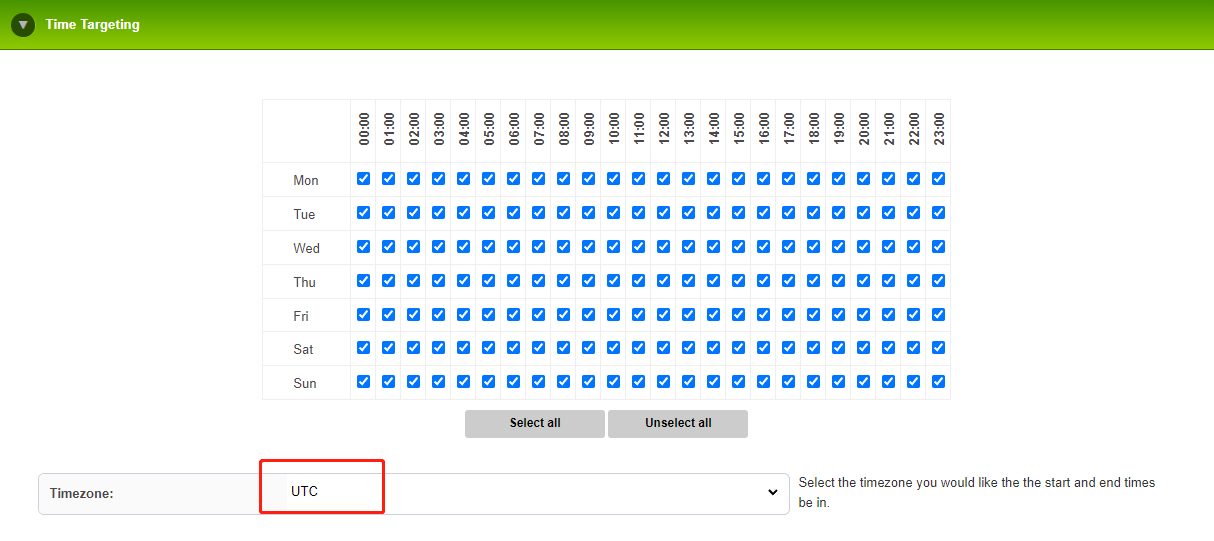
Task: Uncheck Sun 23:00 checkbox
Action: coord(938,382)
